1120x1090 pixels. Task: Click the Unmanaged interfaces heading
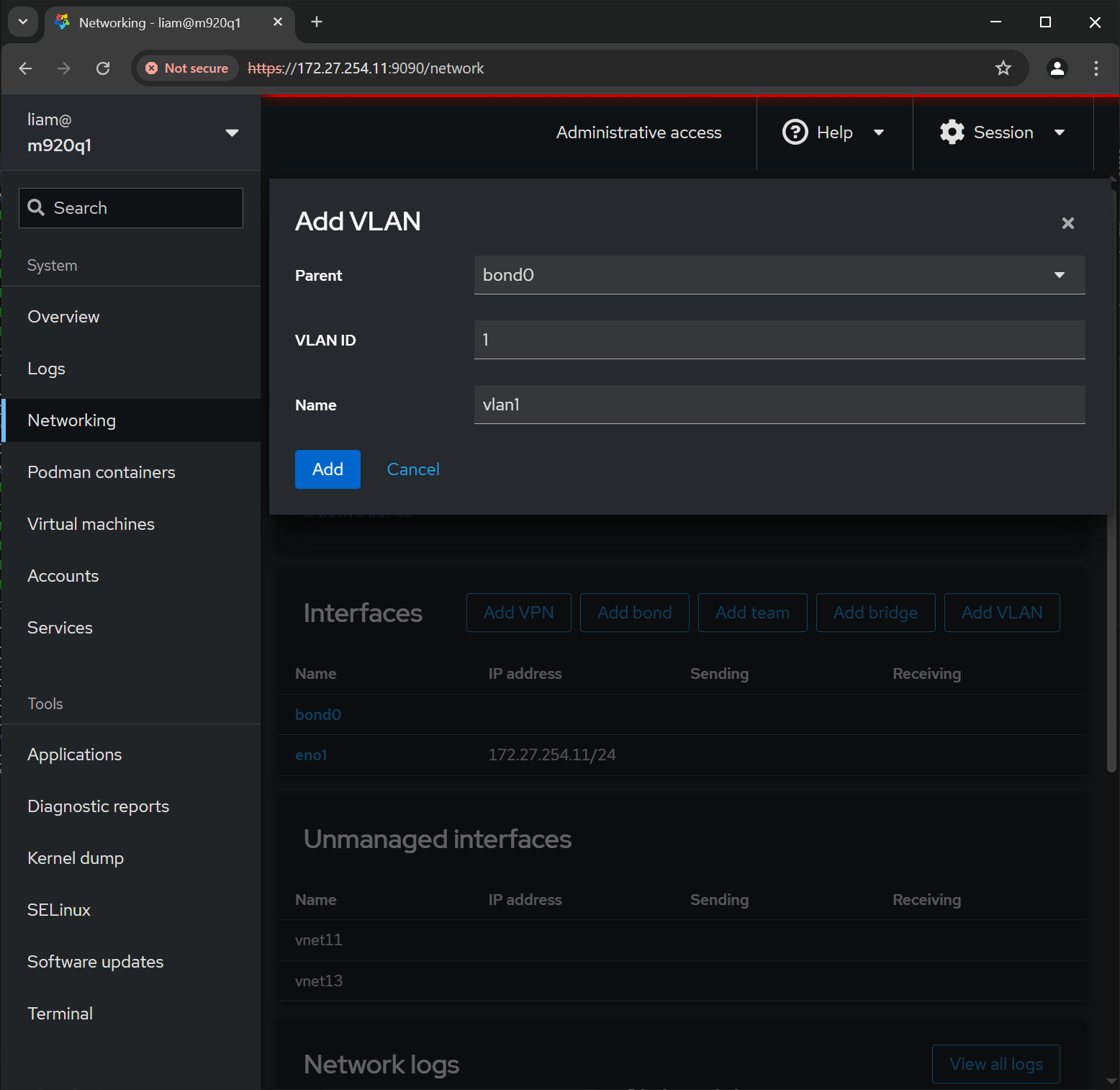438,839
